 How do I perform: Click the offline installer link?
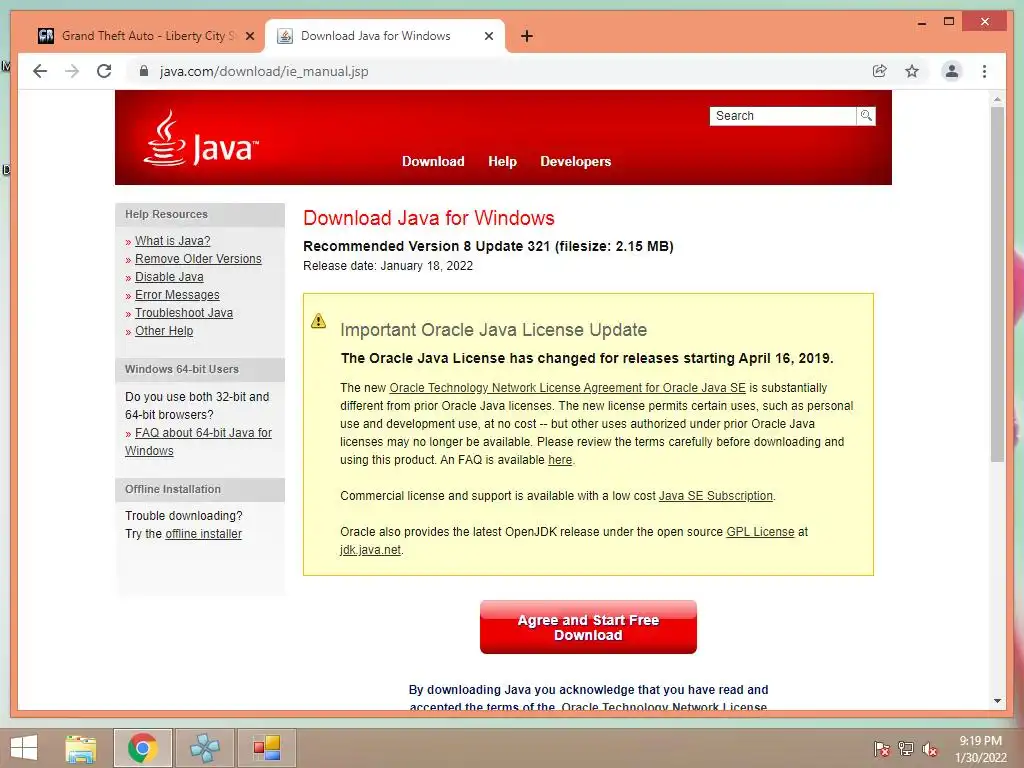(x=203, y=534)
